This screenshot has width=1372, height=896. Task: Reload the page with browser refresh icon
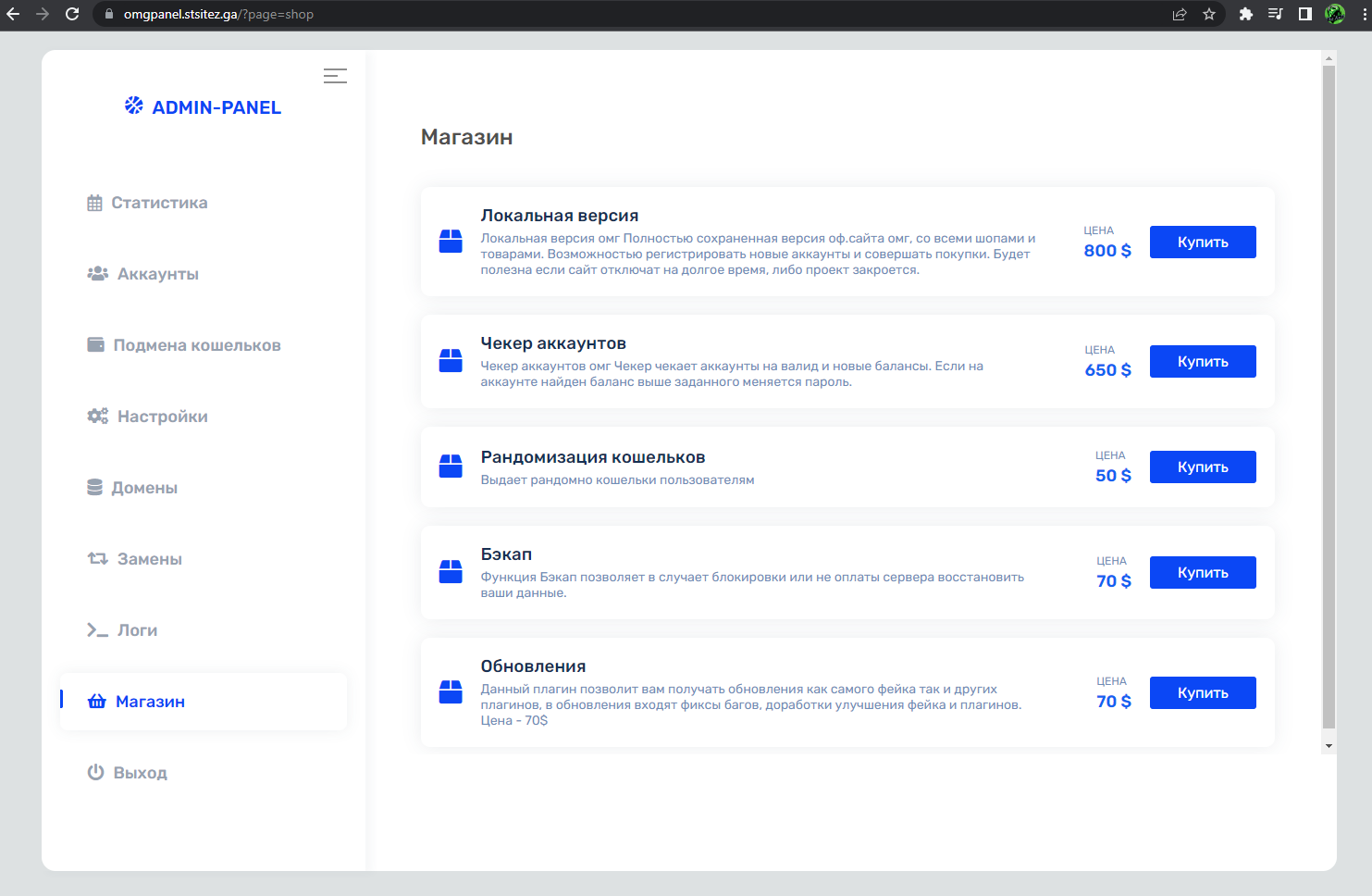point(72,14)
